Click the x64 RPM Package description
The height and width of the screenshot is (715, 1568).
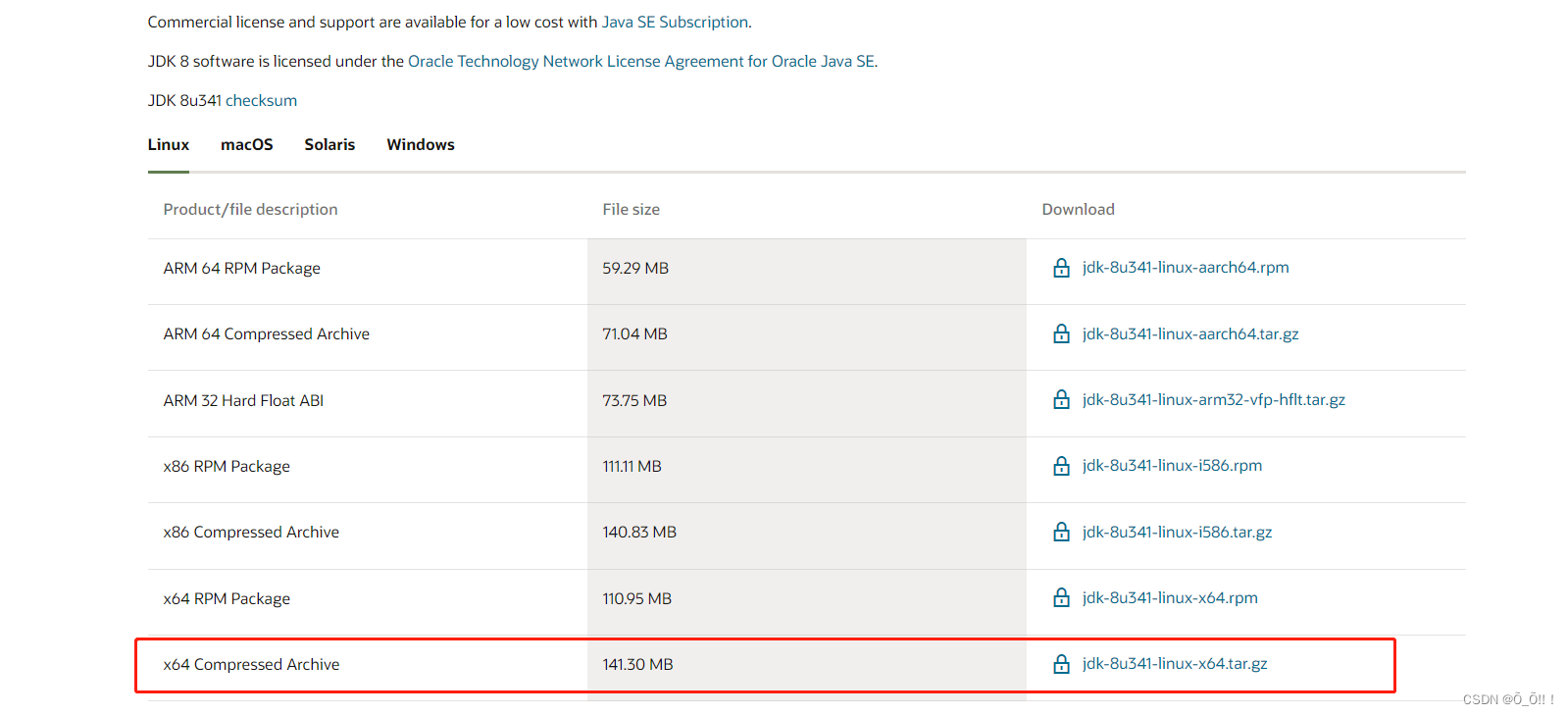point(227,598)
